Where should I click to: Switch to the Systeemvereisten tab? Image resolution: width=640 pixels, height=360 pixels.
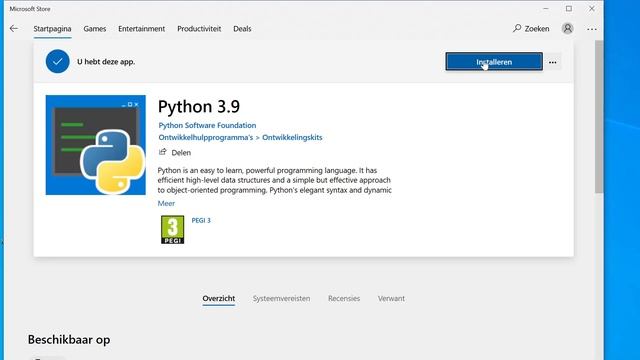281,298
